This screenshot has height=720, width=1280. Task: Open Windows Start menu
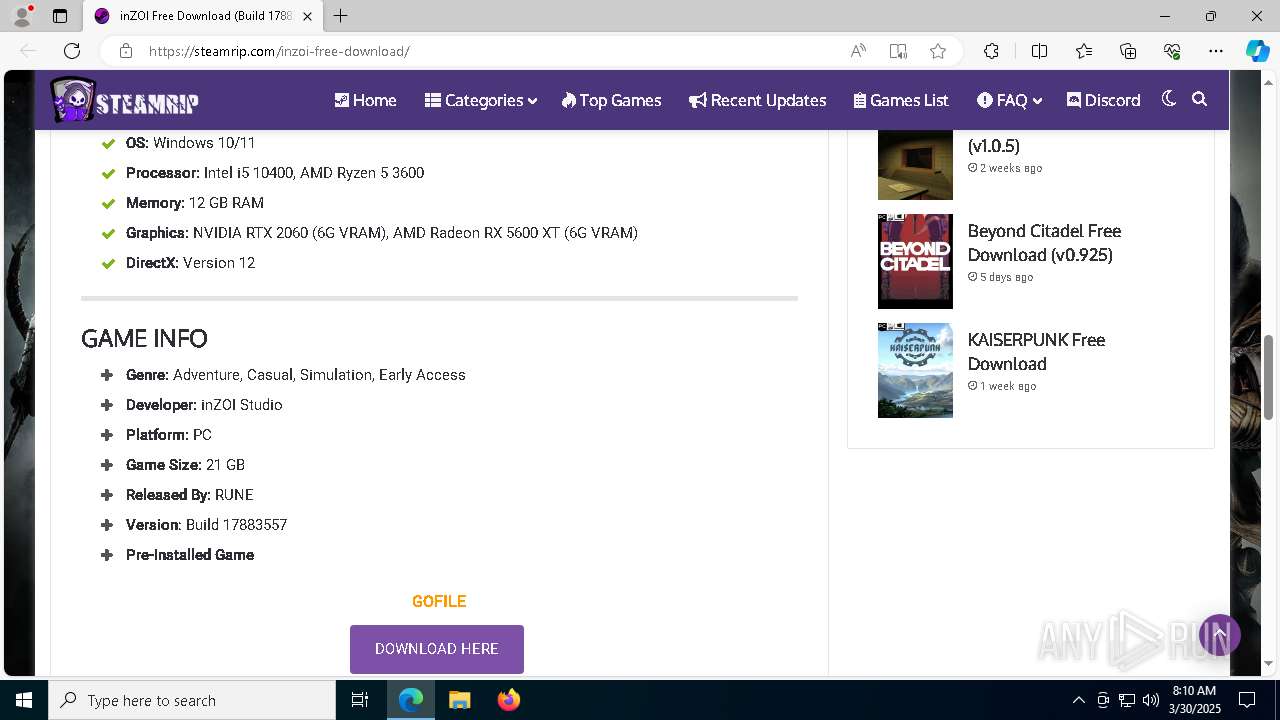click(x=24, y=700)
